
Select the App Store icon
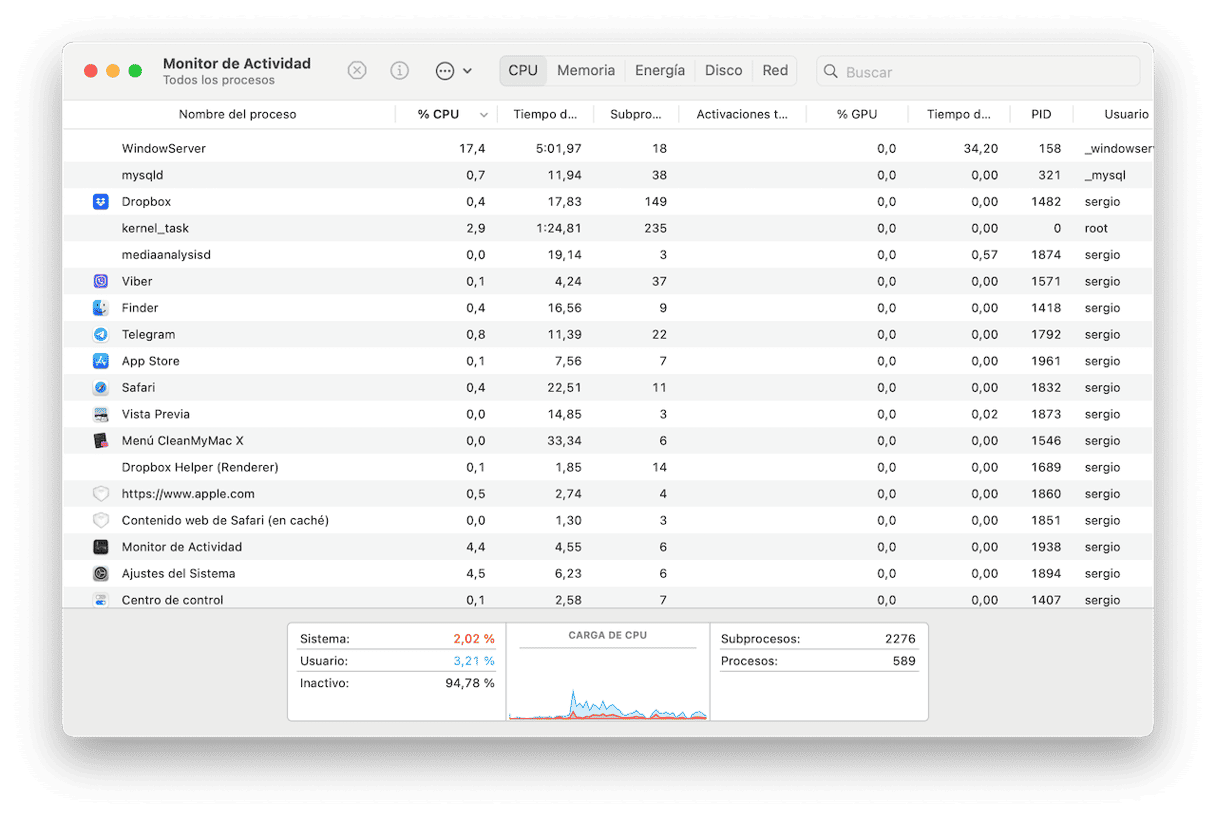point(101,361)
